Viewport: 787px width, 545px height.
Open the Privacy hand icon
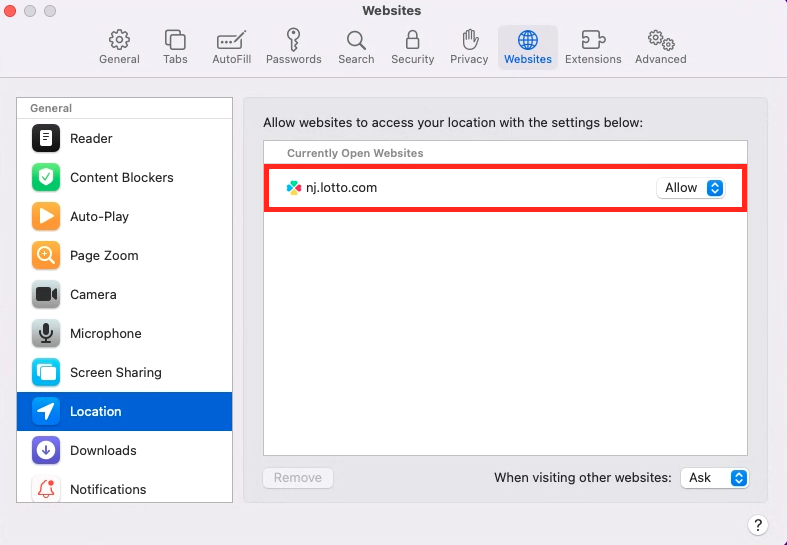(x=470, y=40)
